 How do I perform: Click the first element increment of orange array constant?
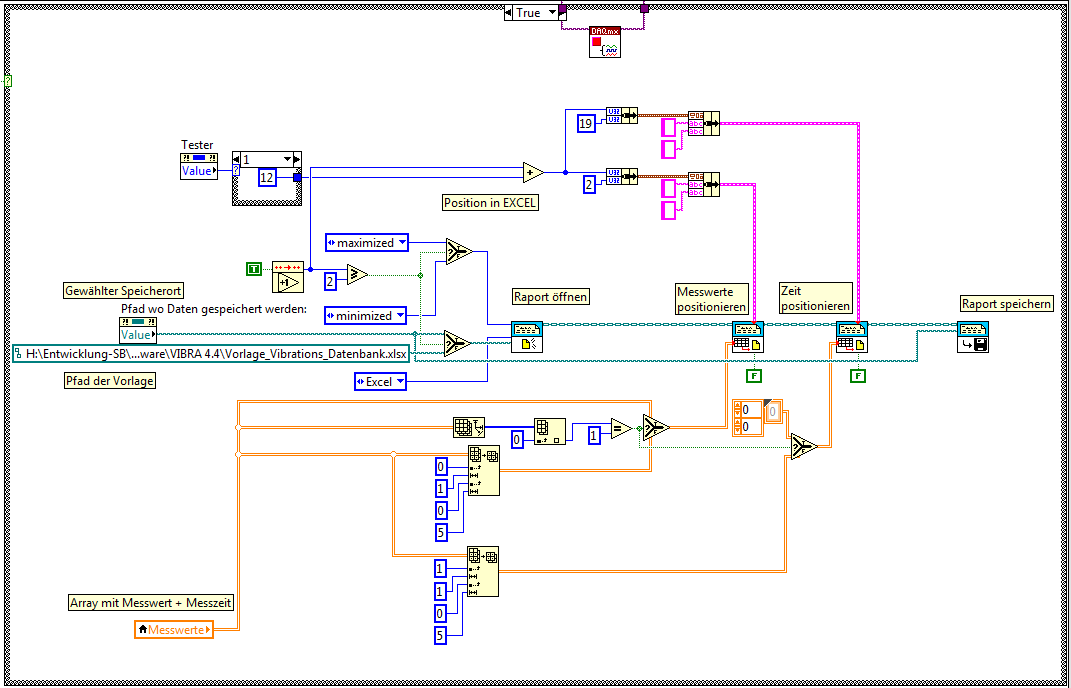coord(737,407)
